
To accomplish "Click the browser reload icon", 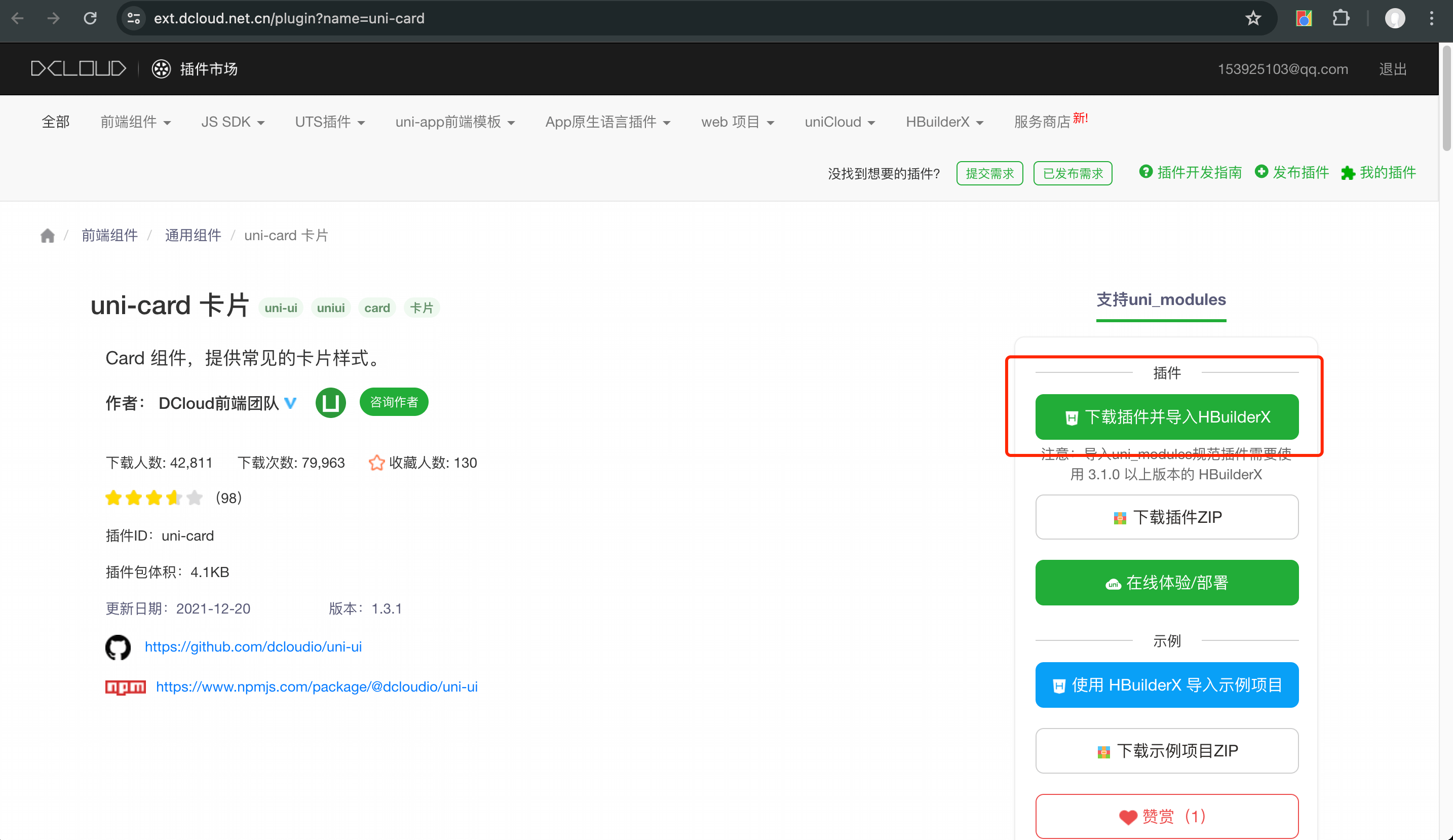I will (90, 18).
